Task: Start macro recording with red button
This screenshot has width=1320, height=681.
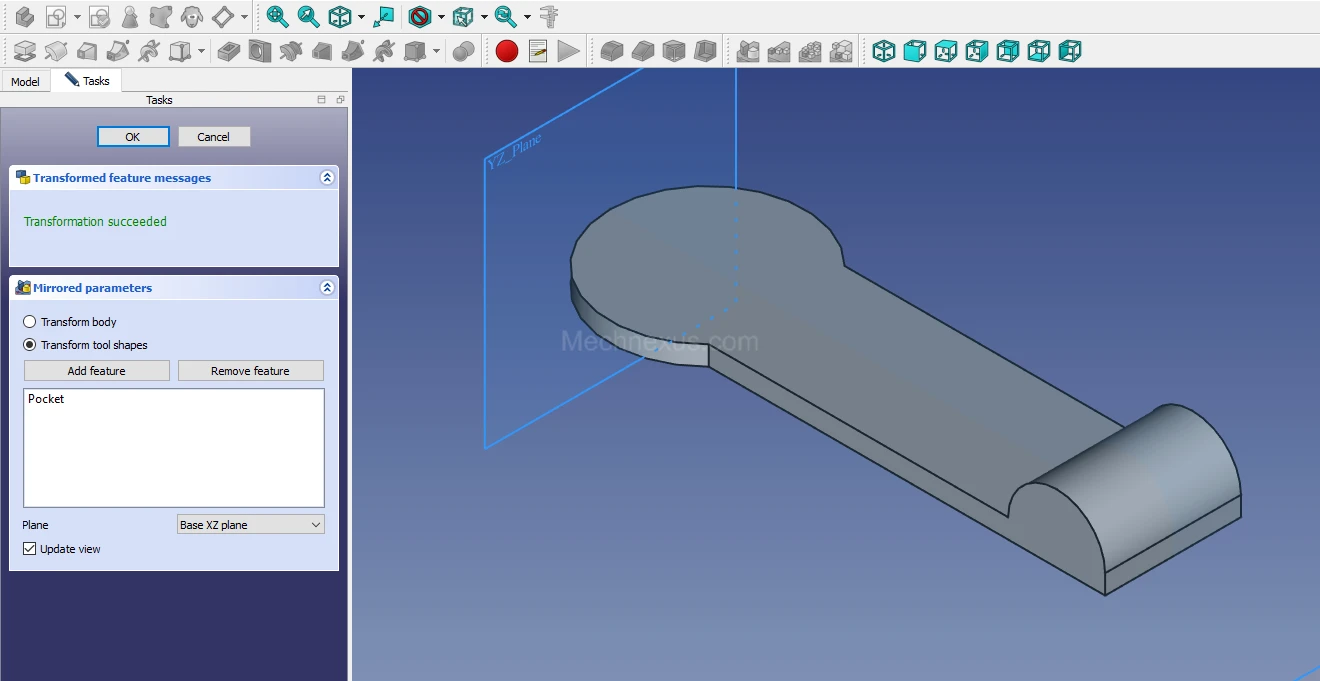Action: (507, 51)
